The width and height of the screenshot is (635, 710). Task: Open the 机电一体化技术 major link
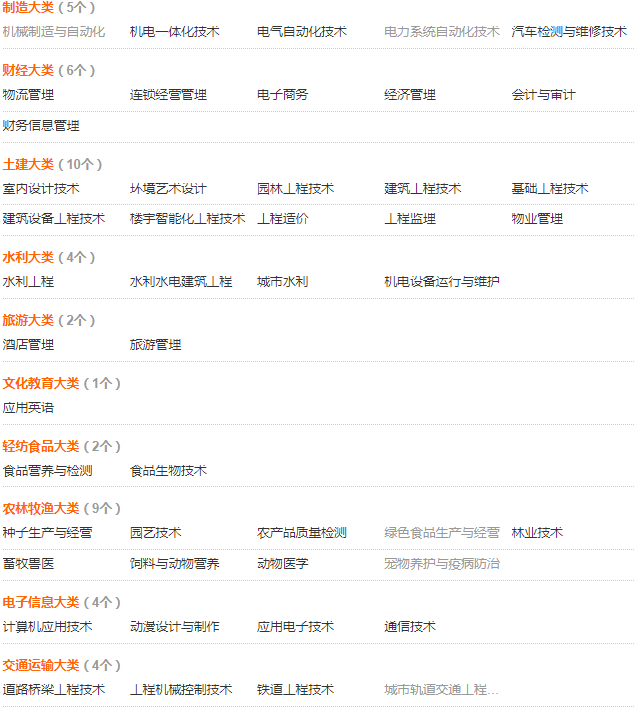(175, 32)
